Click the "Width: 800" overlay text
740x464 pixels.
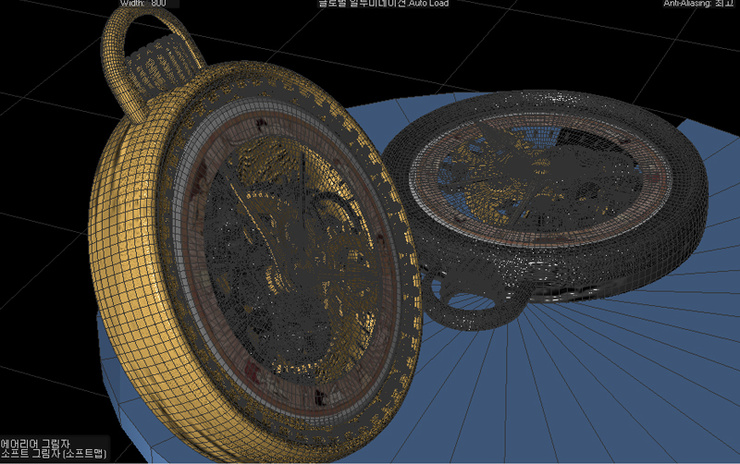click(x=143, y=3)
